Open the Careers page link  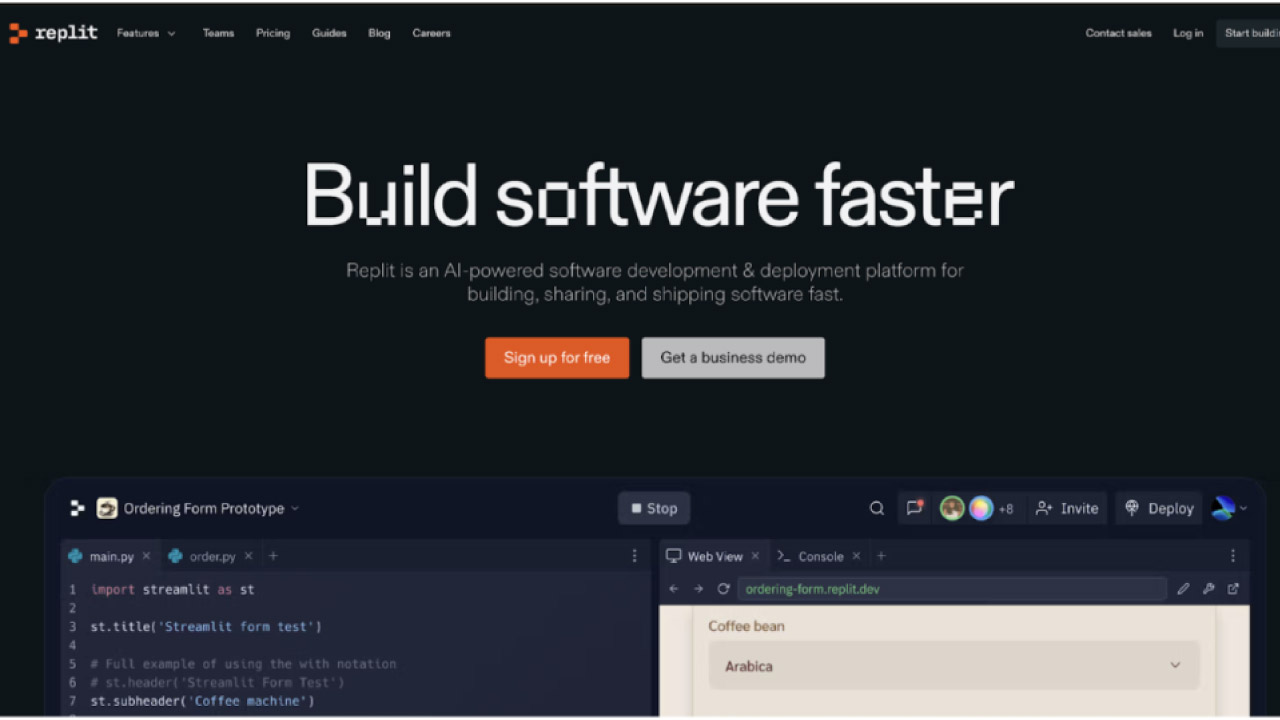pyautogui.click(x=431, y=33)
